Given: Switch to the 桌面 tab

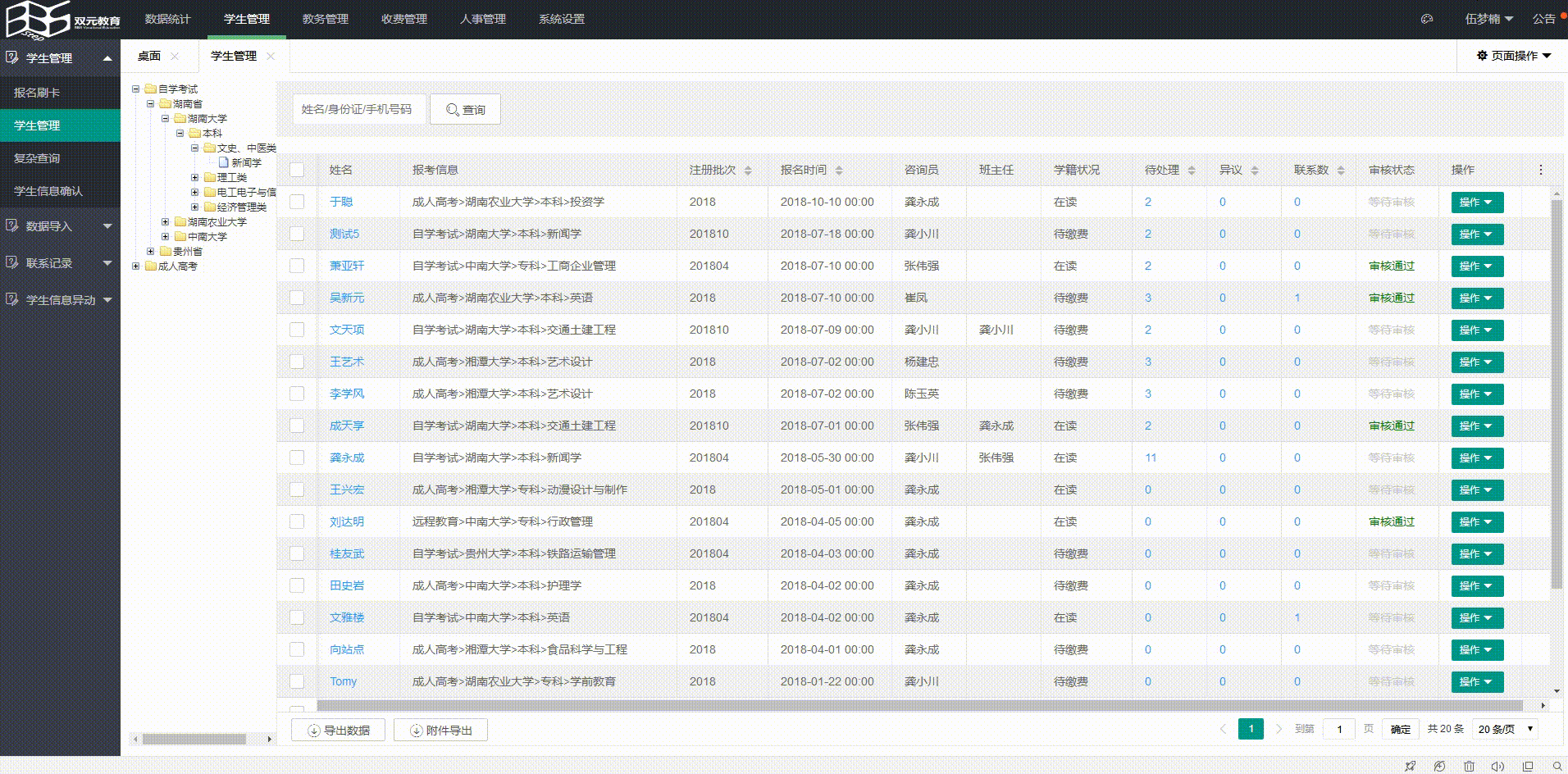Looking at the screenshot, I should (149, 56).
